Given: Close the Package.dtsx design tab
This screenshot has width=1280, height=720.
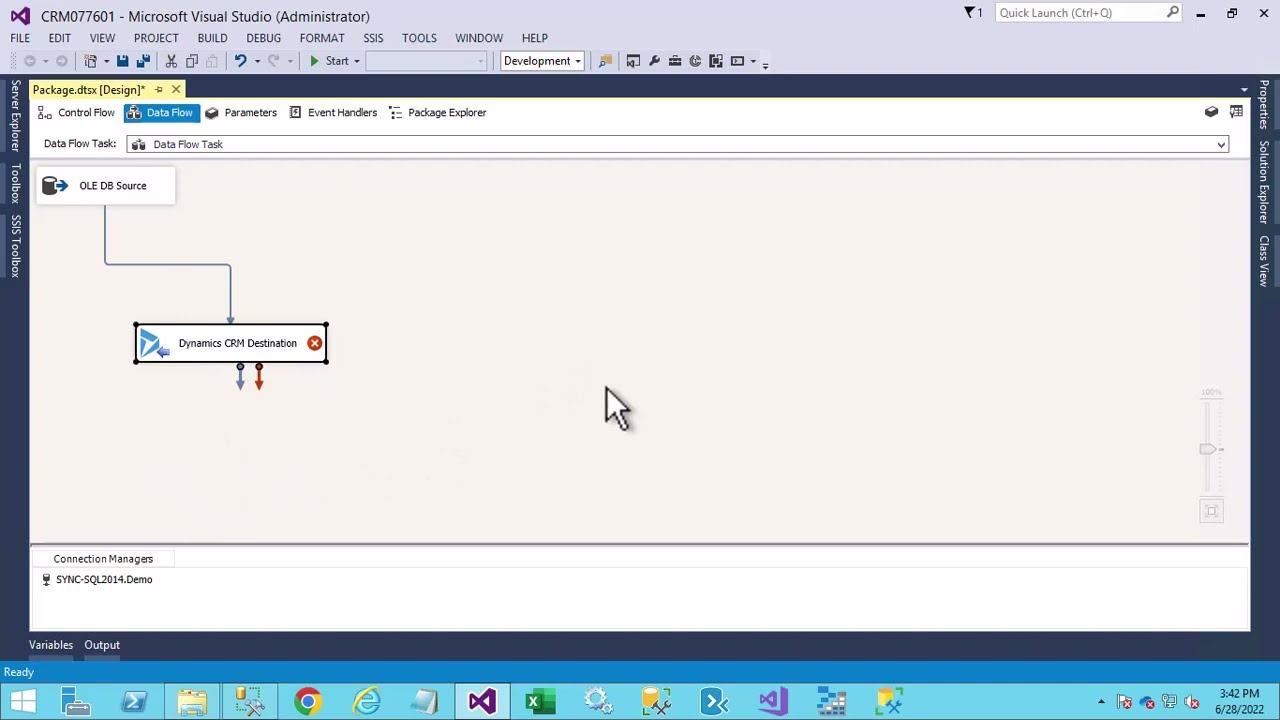Looking at the screenshot, I should click(x=176, y=90).
